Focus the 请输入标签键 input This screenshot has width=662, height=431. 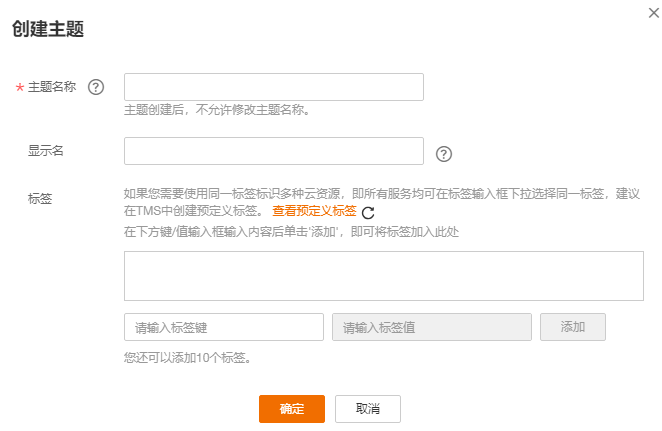223,327
